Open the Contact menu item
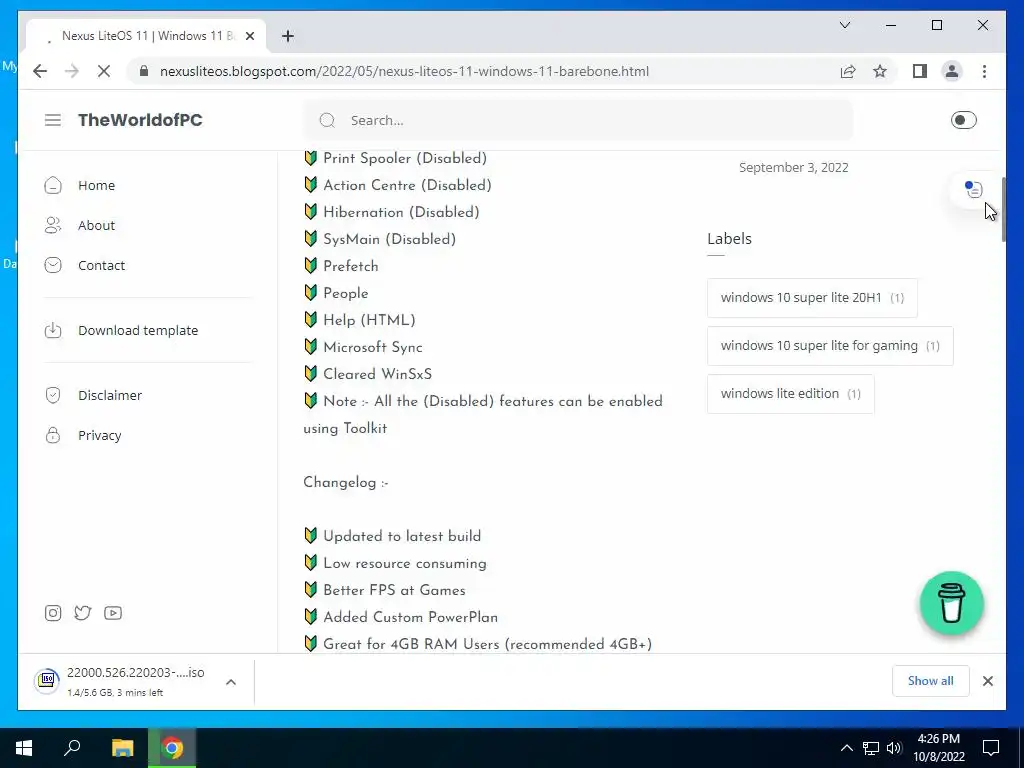Screen dimensions: 1024x768 point(101,265)
